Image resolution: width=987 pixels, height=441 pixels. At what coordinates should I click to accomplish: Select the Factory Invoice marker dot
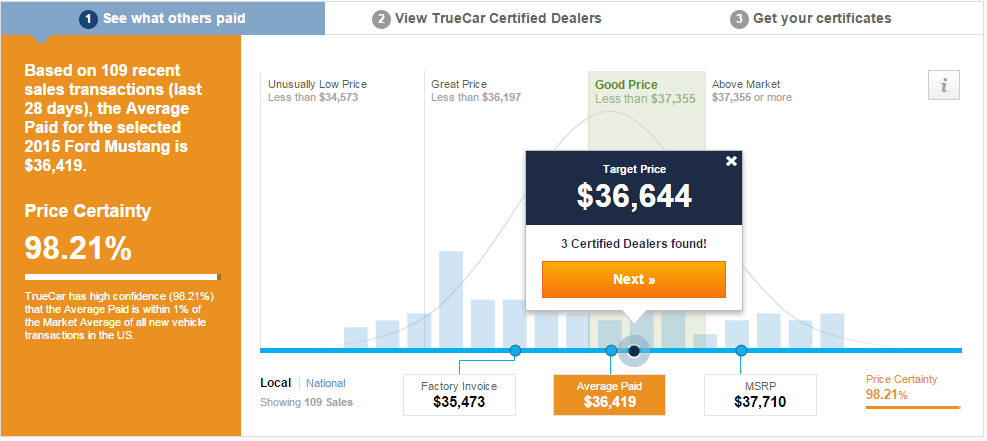click(515, 350)
